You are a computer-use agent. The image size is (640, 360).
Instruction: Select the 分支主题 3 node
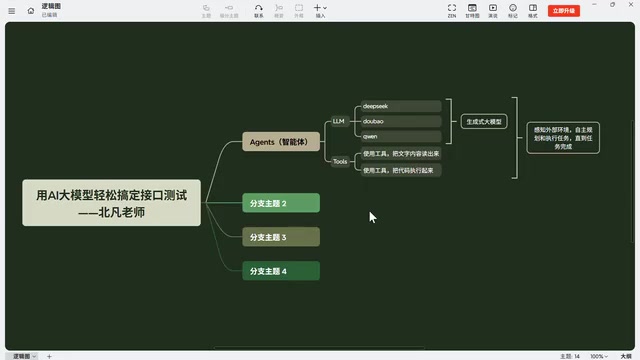pos(281,237)
